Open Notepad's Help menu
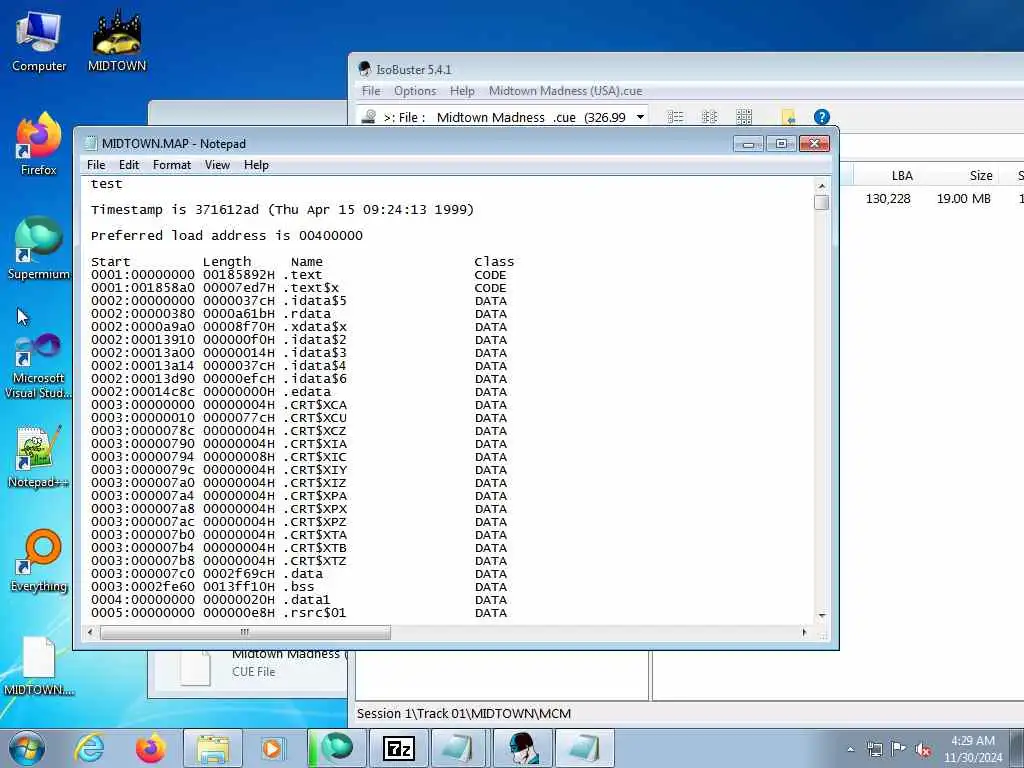Viewport: 1024px width, 768px height. [256, 165]
